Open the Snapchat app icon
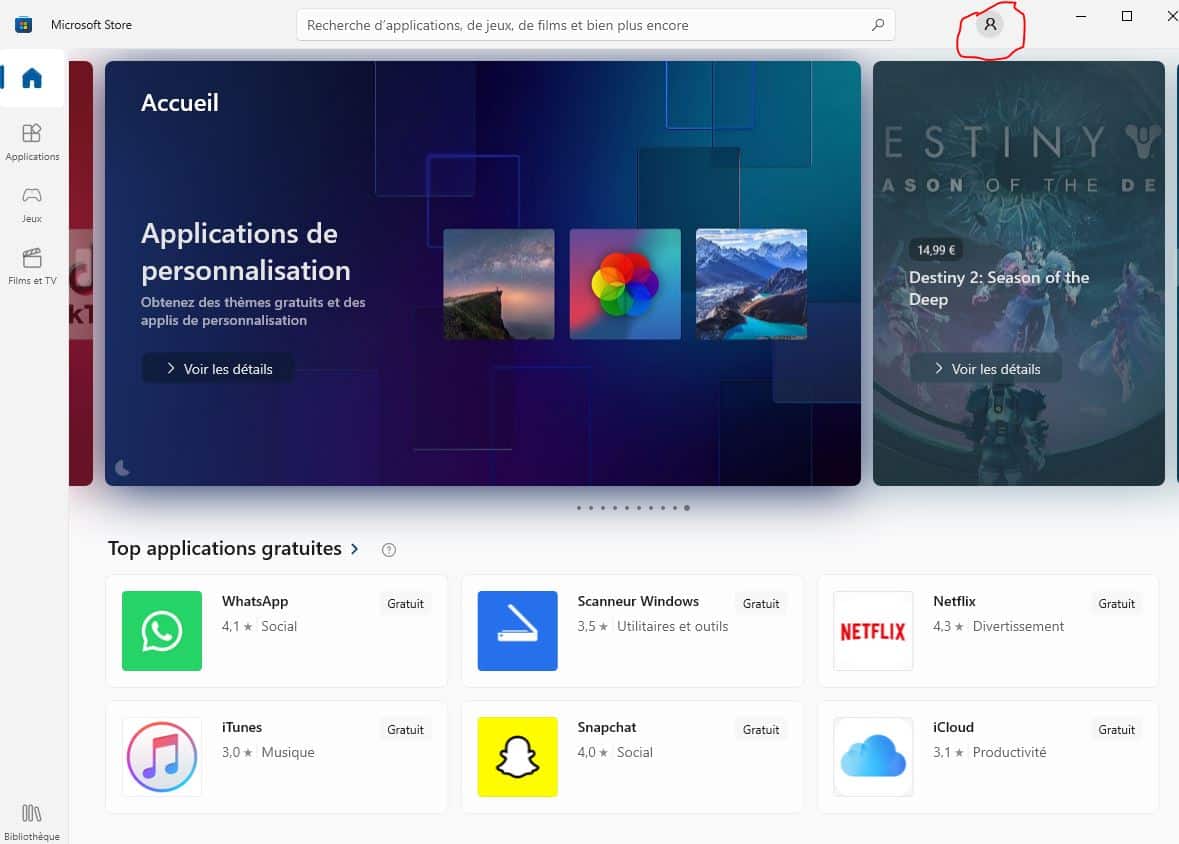 [517, 757]
